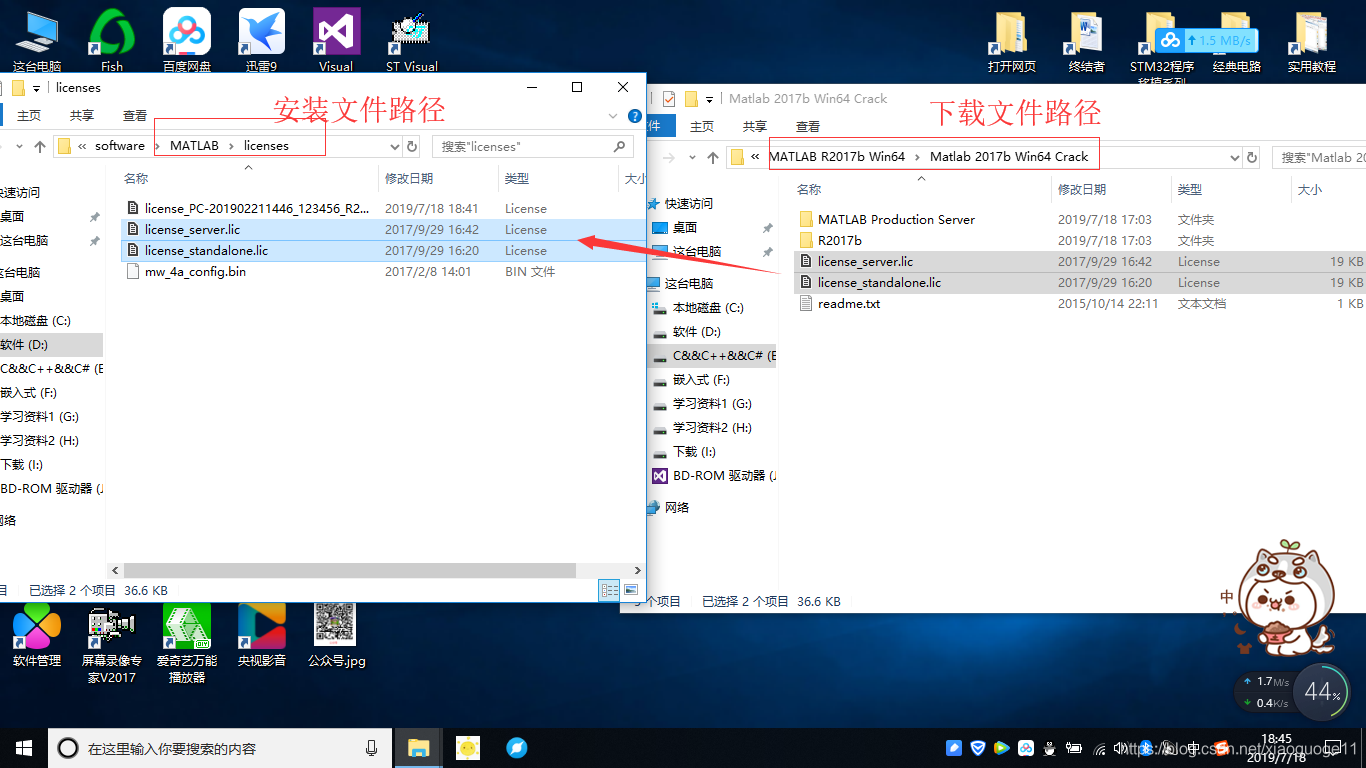The image size is (1366, 768).
Task: Click the Cortana circle icon in the taskbar search
Action: click(68, 748)
